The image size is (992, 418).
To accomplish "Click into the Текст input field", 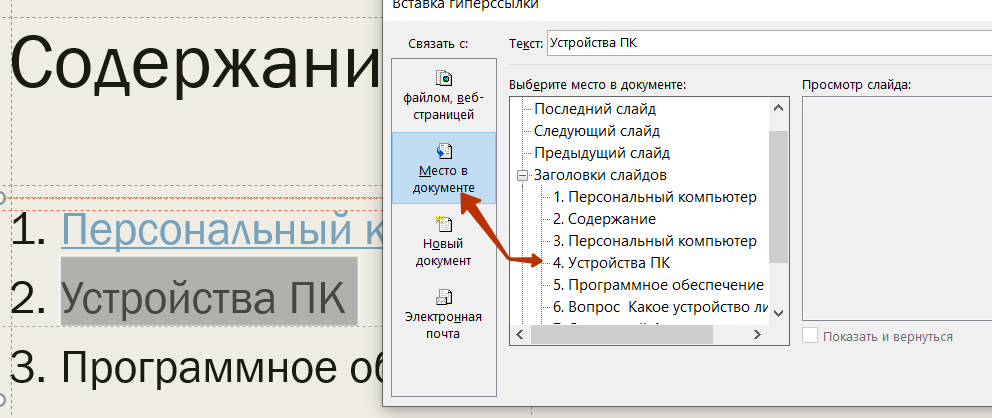I will 769,43.
